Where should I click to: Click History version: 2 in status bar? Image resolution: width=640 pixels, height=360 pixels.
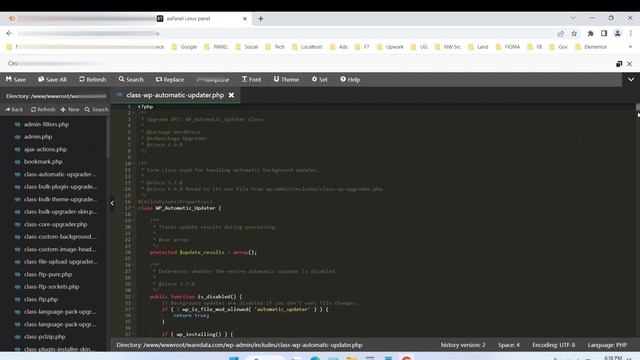point(463,345)
